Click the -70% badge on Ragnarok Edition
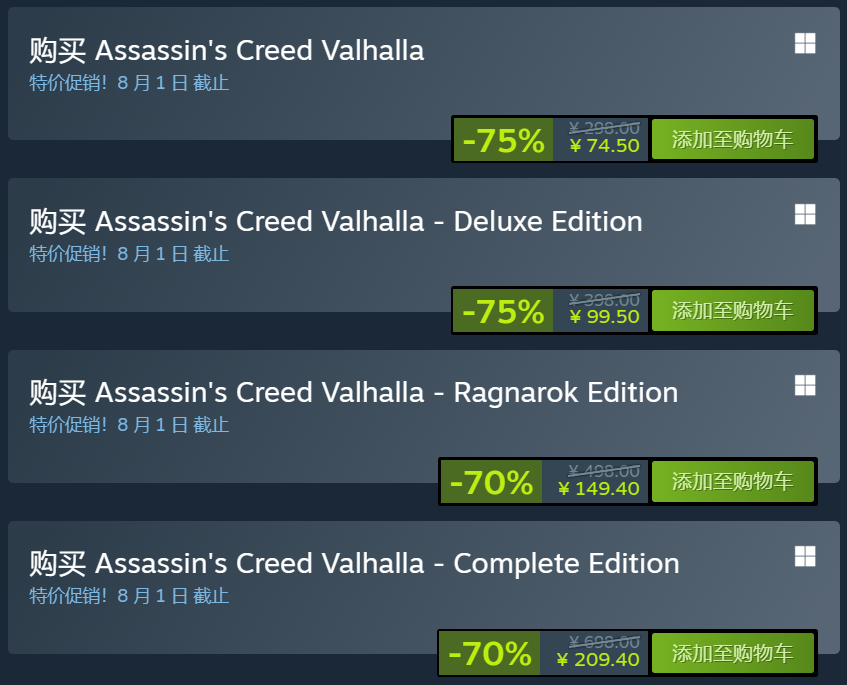 click(x=491, y=482)
